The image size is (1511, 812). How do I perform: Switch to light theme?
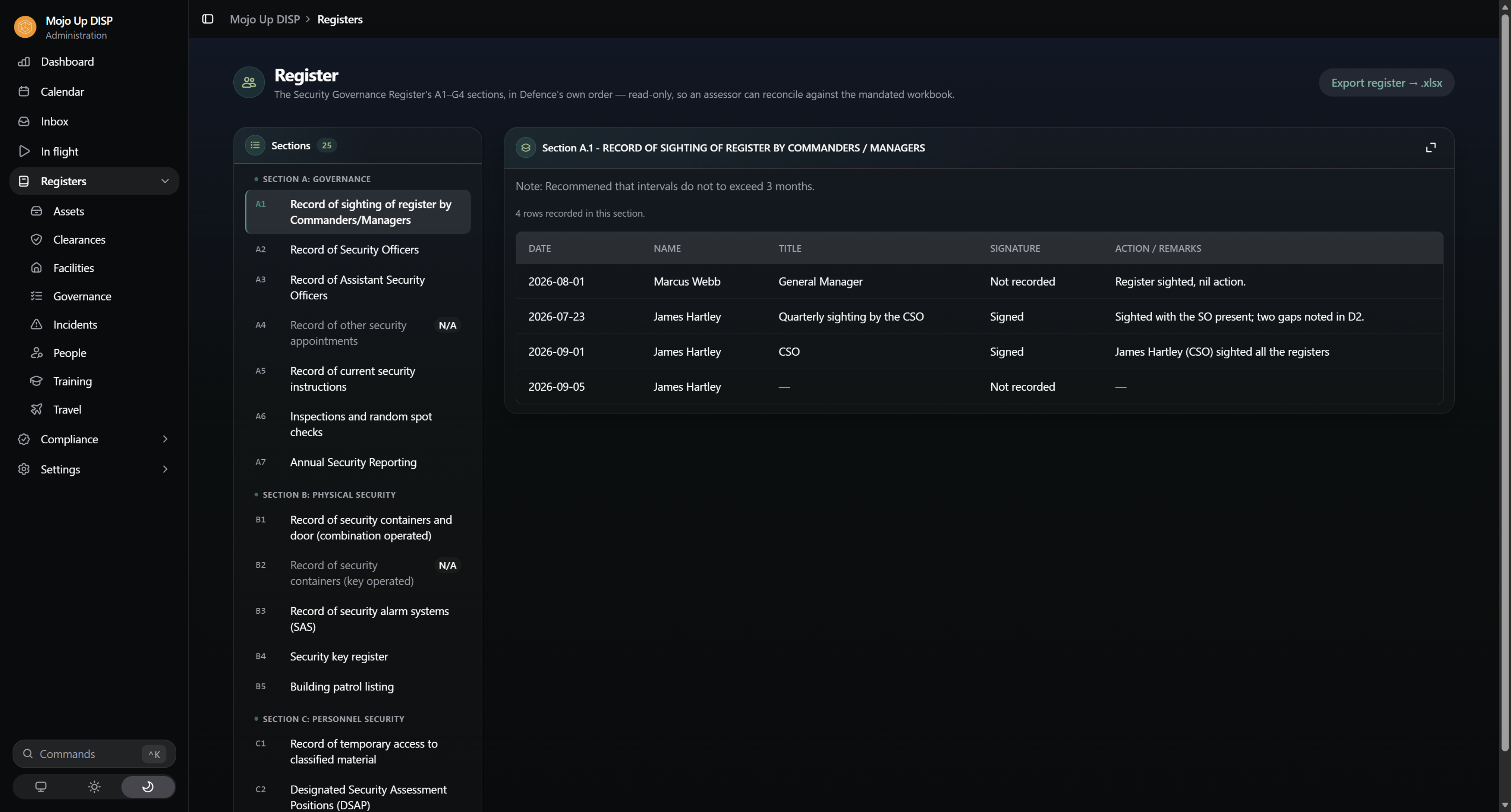[x=94, y=787]
